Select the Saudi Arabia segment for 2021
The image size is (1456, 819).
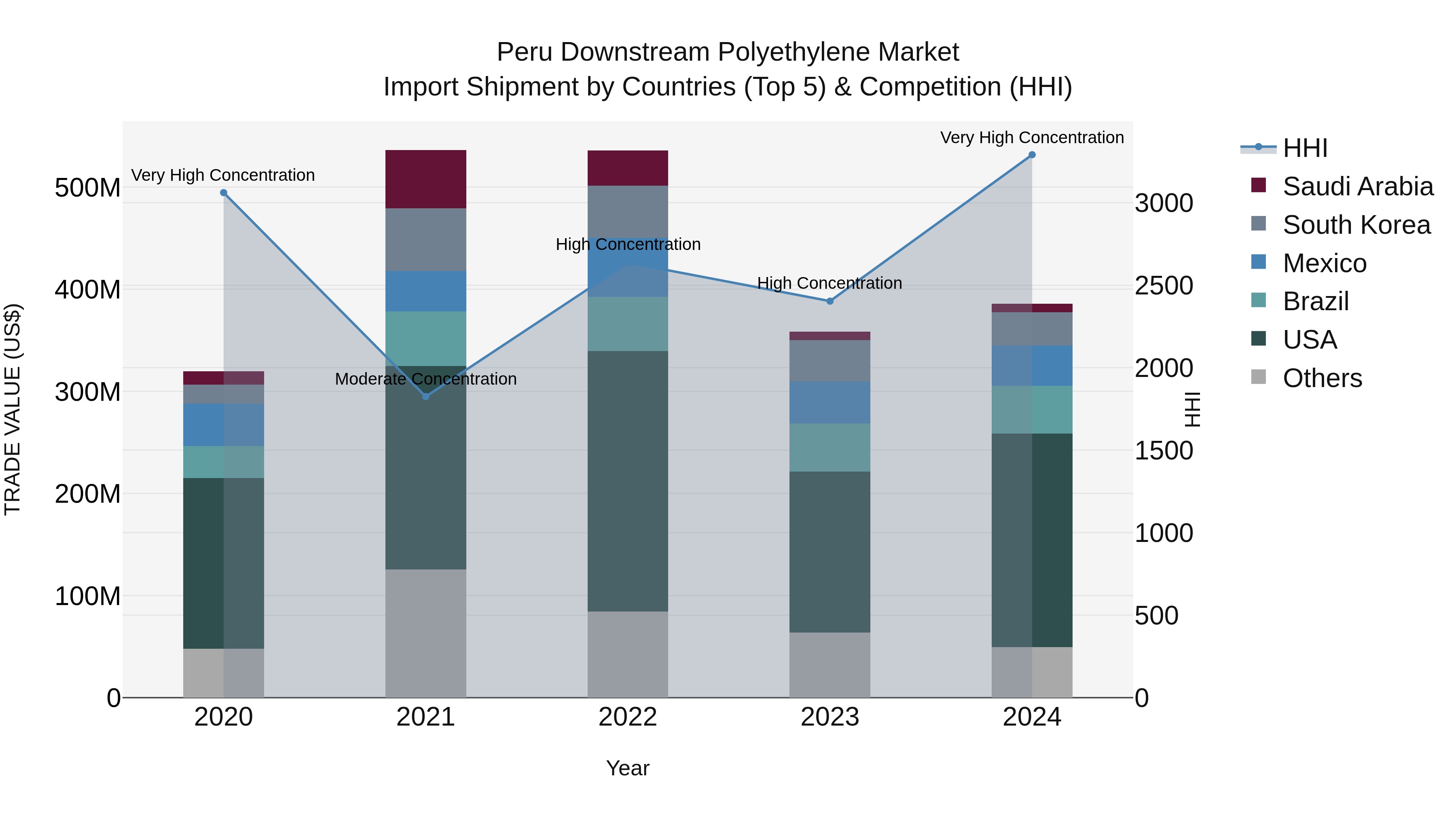pos(426,179)
